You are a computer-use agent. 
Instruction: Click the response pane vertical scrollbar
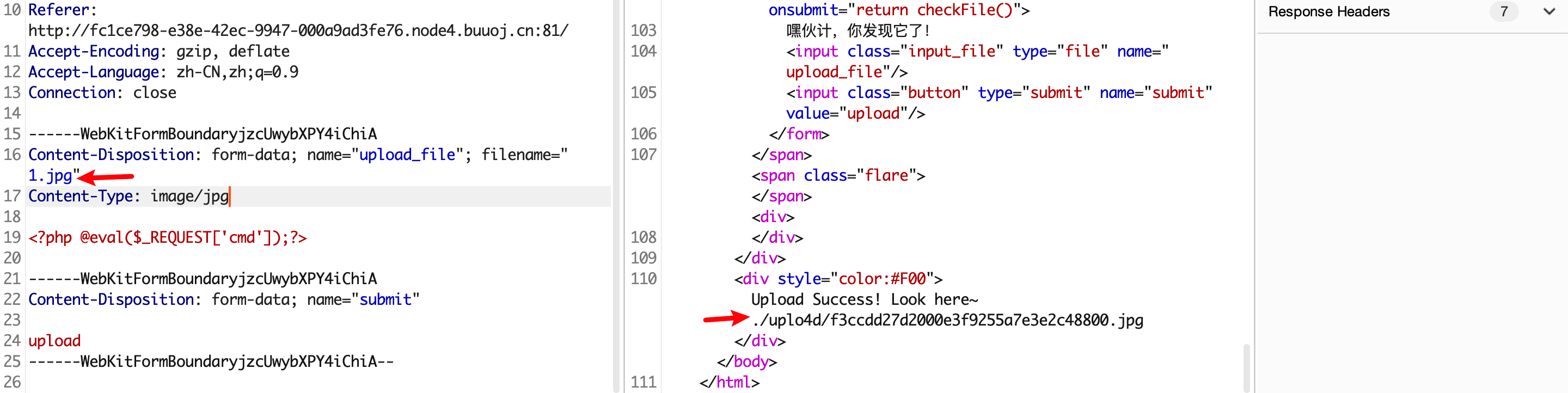1246,367
